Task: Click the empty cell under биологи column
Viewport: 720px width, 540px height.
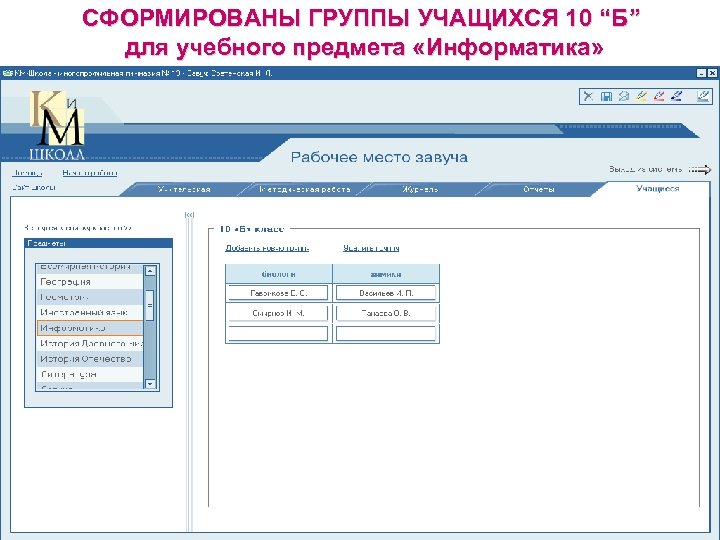Action: (278, 333)
